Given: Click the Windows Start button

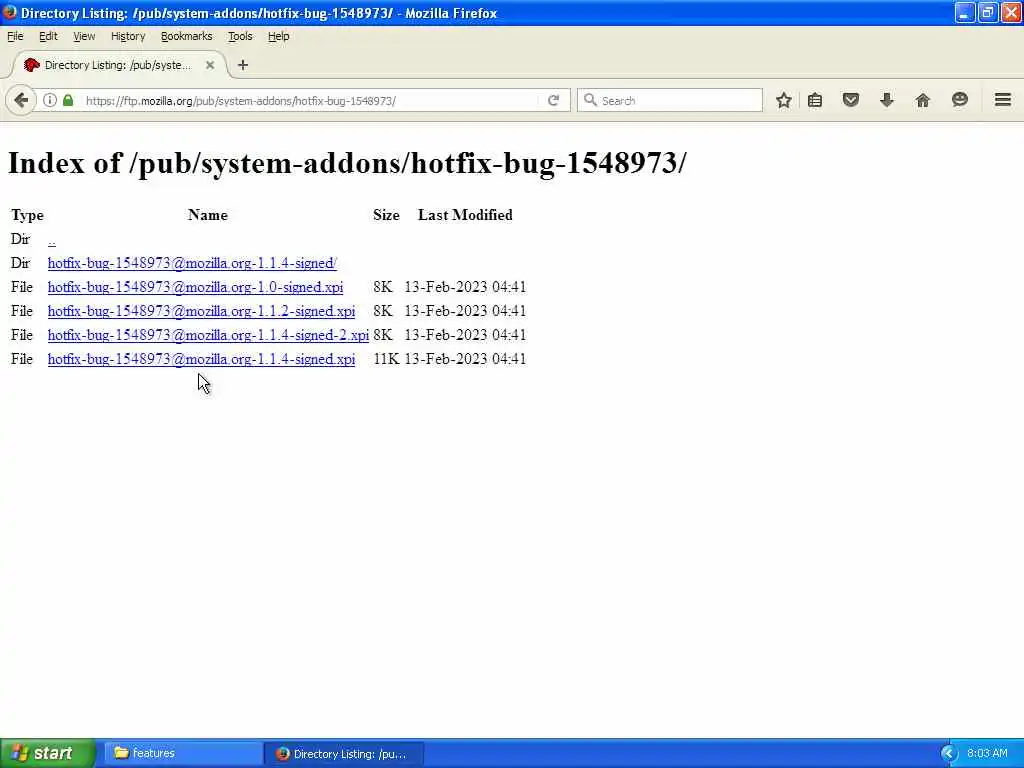Looking at the screenshot, I should click(47, 753).
